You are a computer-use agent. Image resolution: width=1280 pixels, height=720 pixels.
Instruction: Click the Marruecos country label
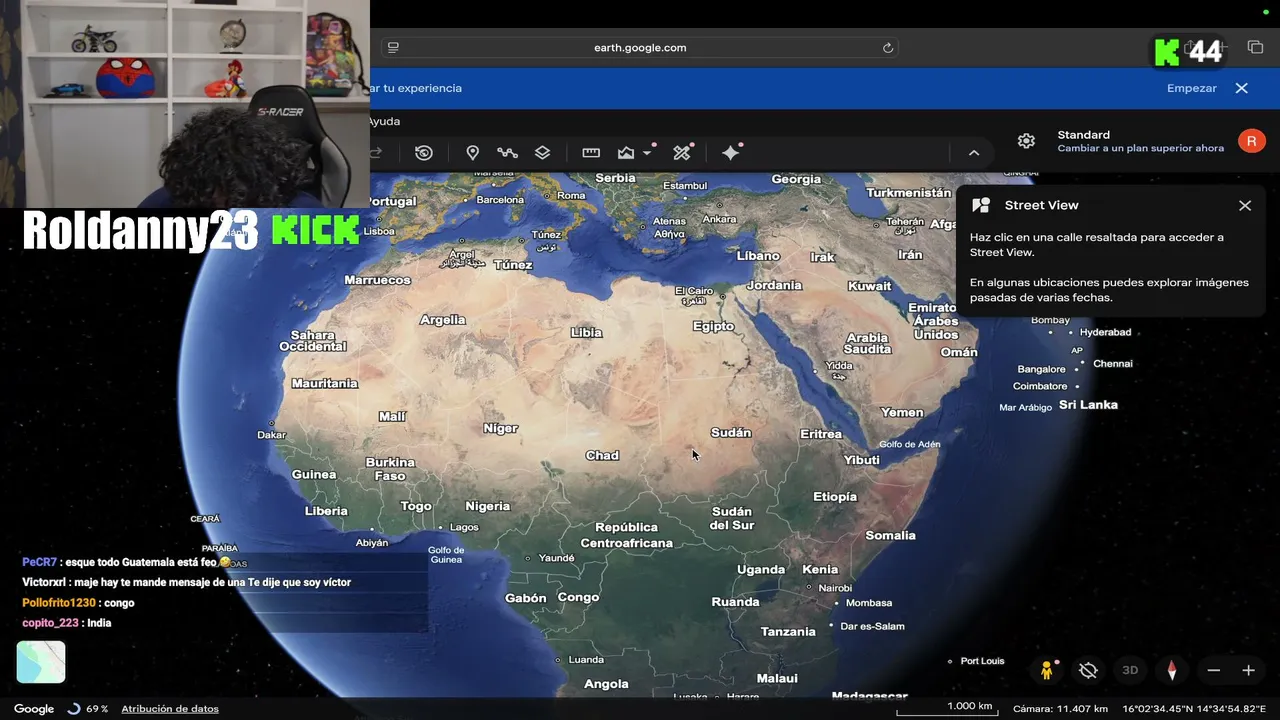(x=378, y=280)
